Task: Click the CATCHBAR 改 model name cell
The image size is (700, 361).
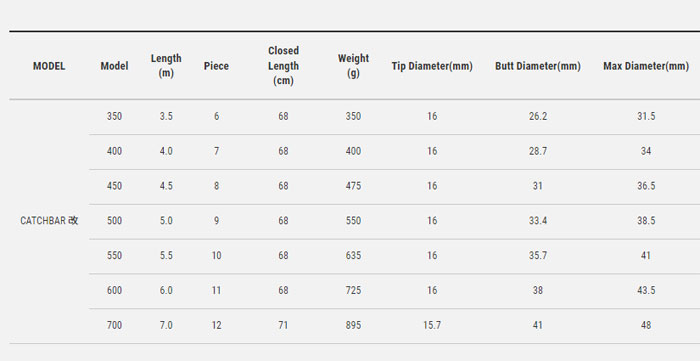Action: (49, 221)
